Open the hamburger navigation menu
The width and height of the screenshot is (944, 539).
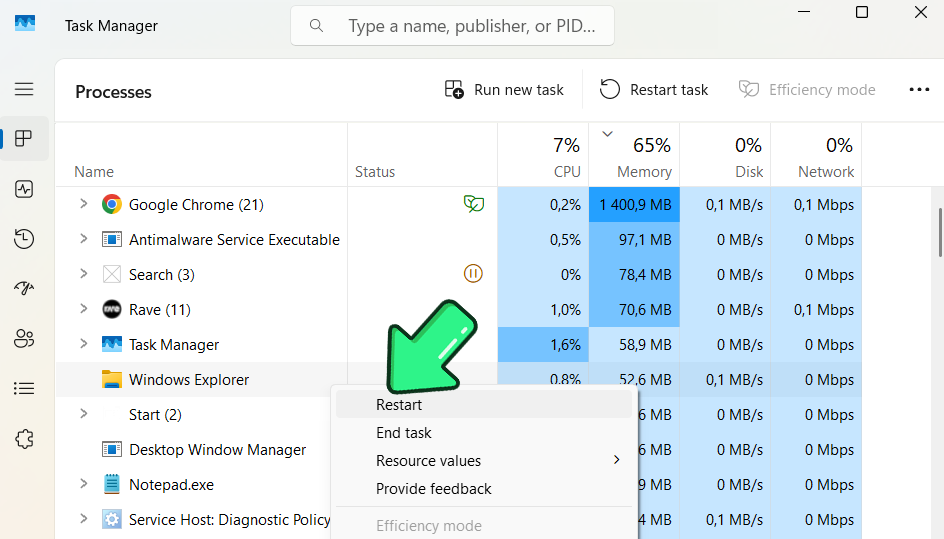pos(24,89)
